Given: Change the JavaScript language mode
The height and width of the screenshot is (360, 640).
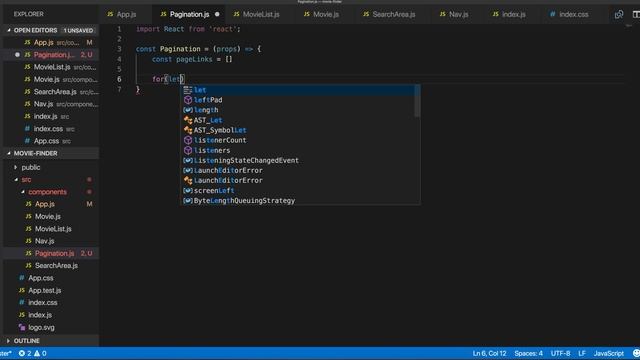Looking at the screenshot, I should pyautogui.click(x=609, y=353).
